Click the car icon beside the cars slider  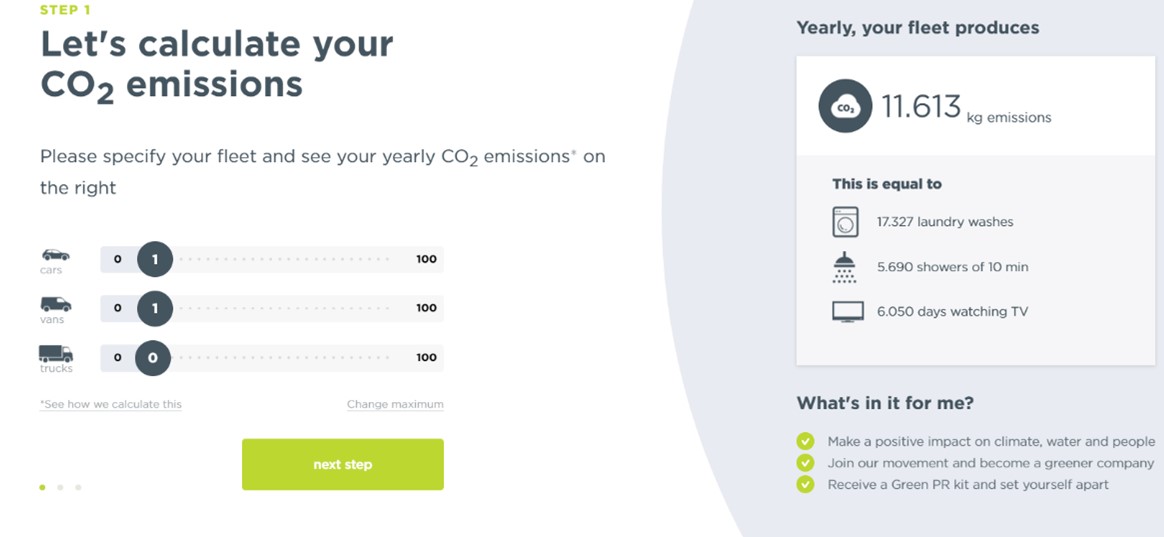coord(56,255)
